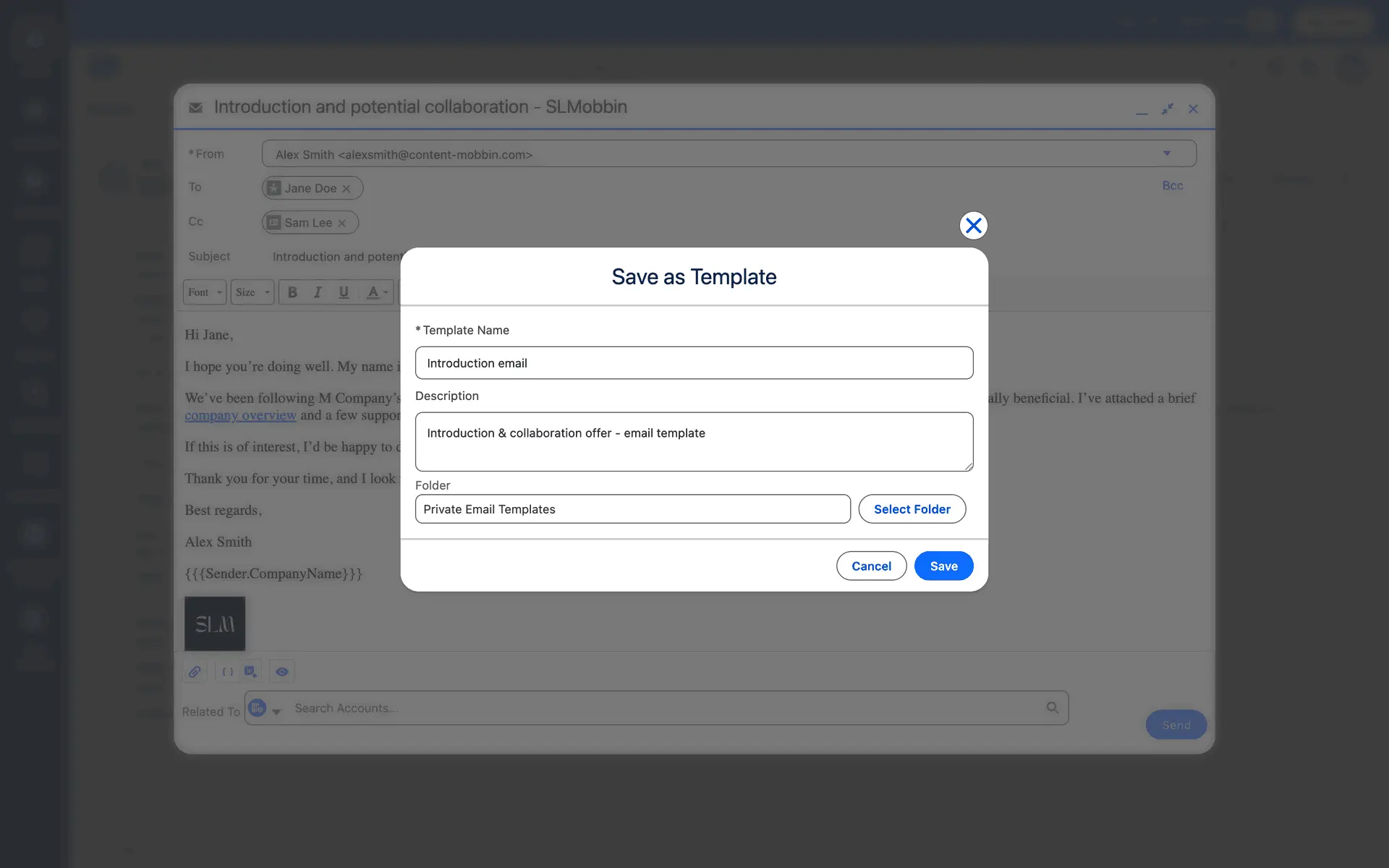Click the Select Folder button

[912, 509]
